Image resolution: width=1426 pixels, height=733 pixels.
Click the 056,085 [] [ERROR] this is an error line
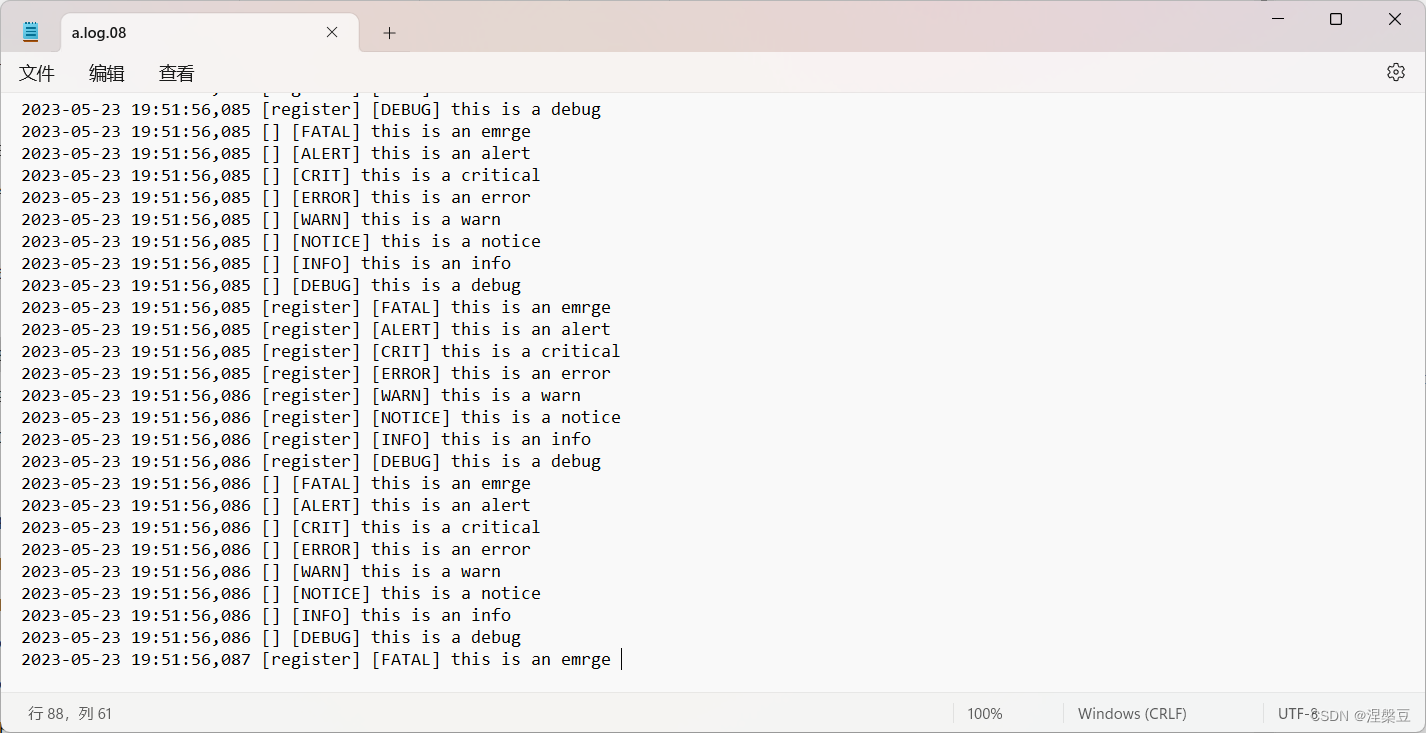coord(276,197)
